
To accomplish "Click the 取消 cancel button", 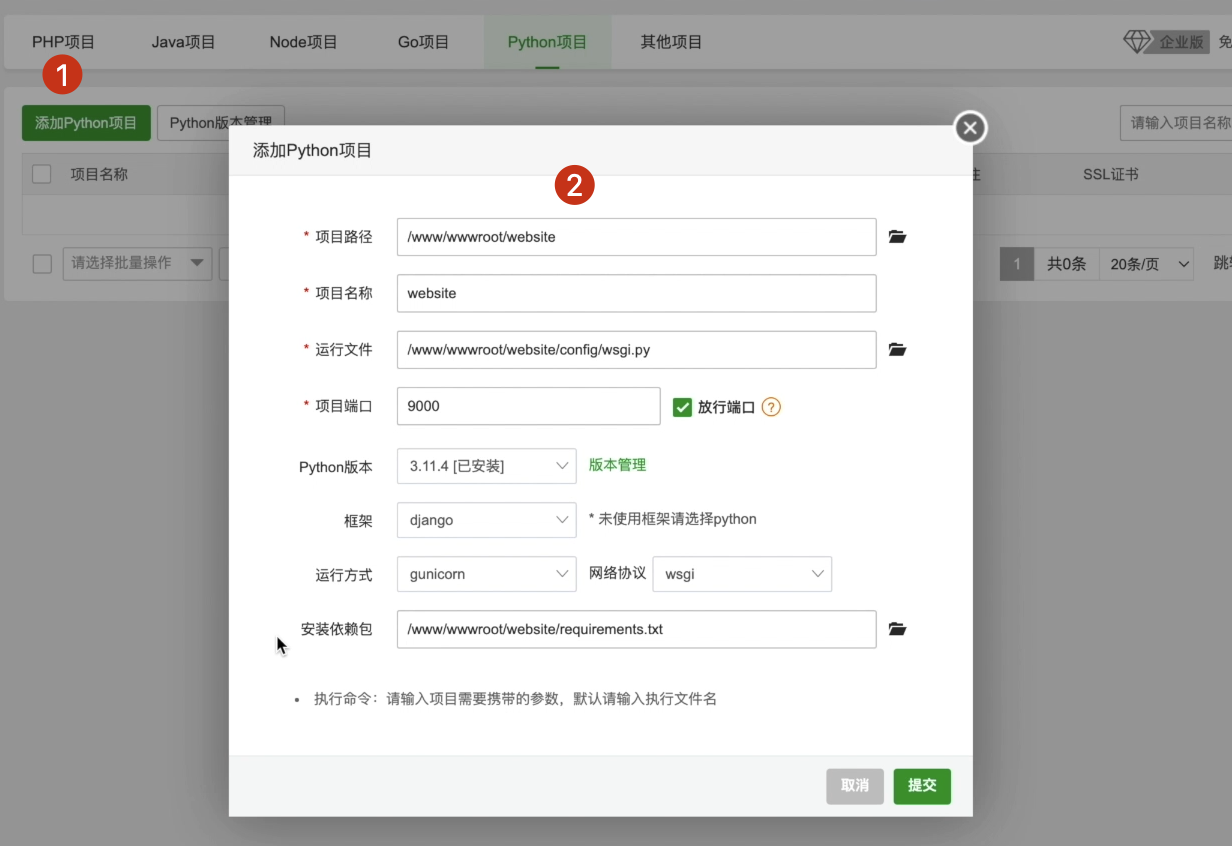I will (x=855, y=786).
